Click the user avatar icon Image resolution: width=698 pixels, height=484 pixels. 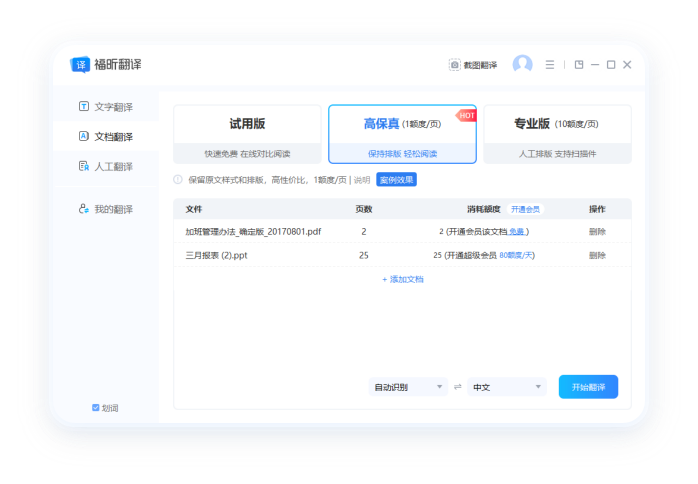tap(522, 64)
